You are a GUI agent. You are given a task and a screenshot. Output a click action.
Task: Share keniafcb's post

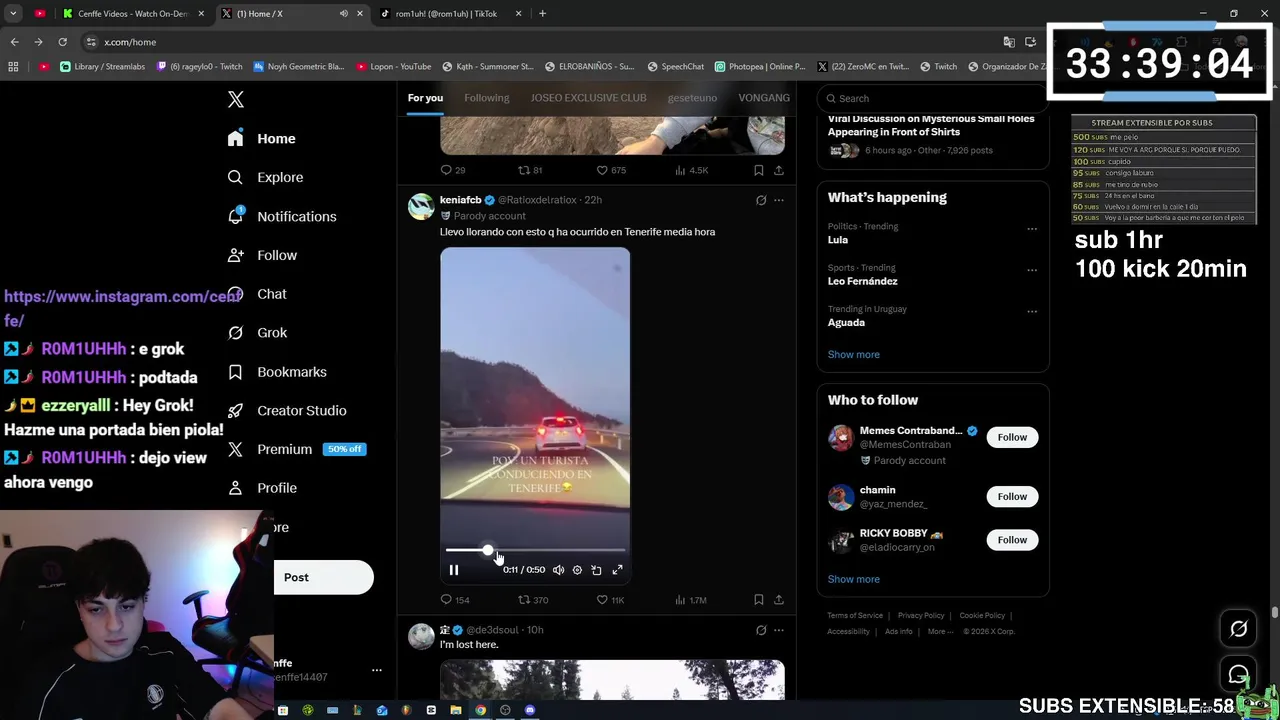pos(779,600)
